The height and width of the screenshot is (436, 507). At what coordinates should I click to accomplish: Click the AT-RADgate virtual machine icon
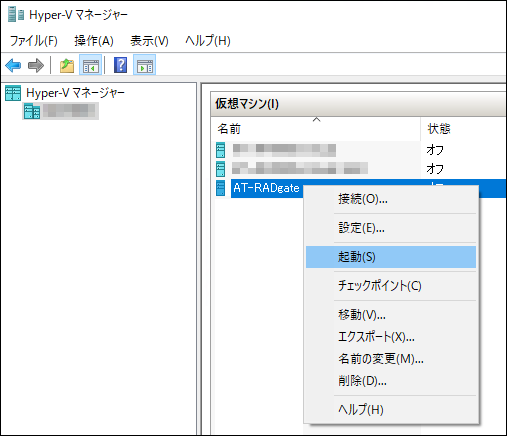(220, 188)
